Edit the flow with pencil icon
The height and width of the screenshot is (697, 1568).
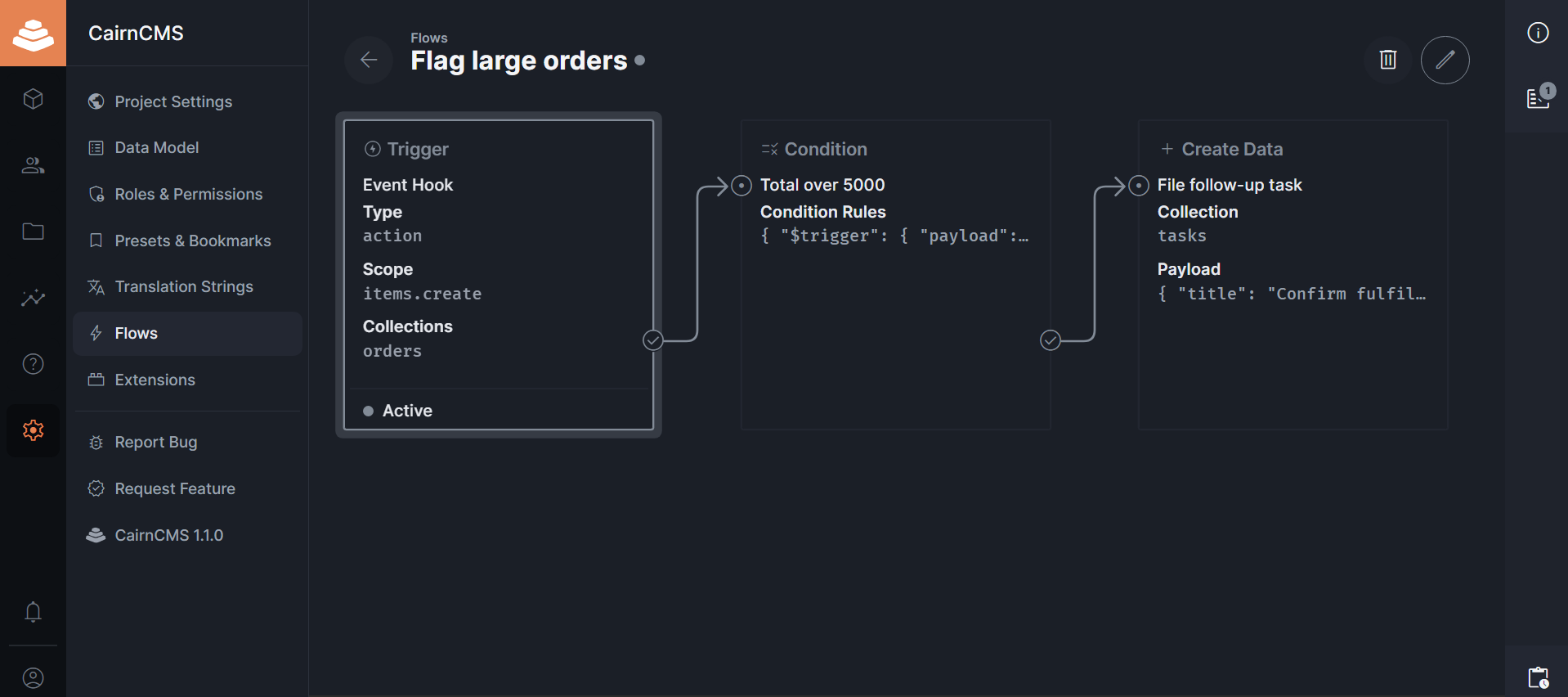[x=1445, y=60]
